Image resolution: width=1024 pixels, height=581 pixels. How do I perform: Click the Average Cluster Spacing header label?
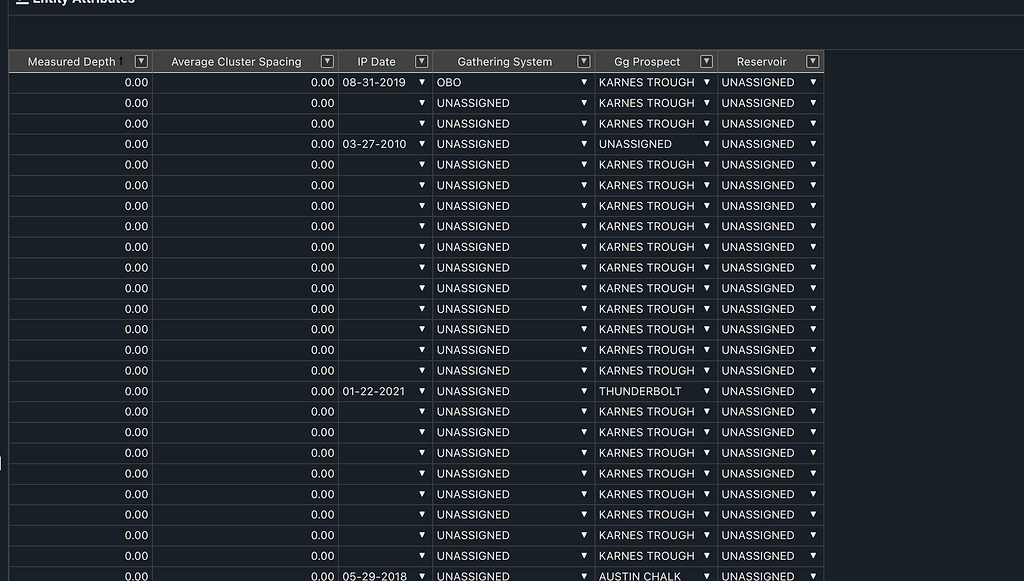point(236,62)
